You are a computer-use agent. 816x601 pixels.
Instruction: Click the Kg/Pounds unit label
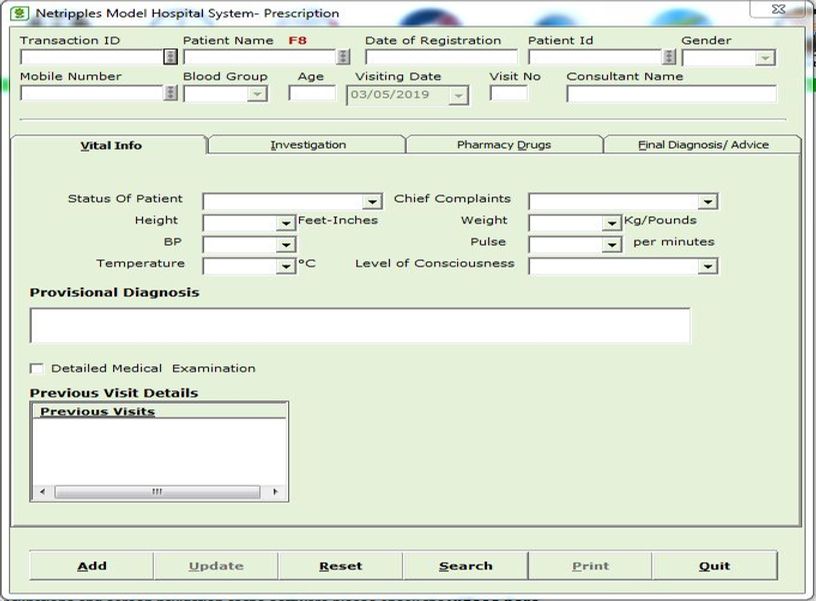pos(660,220)
